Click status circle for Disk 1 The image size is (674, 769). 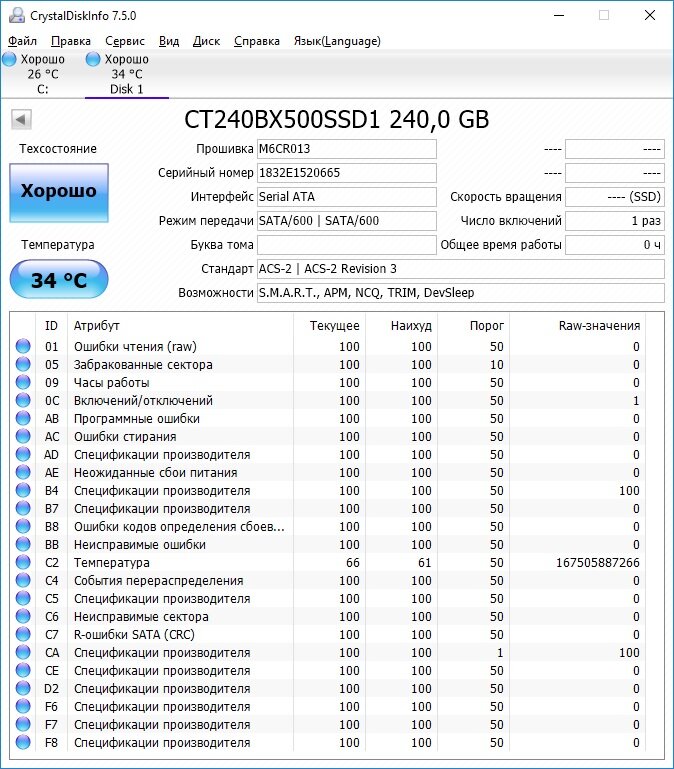click(93, 59)
